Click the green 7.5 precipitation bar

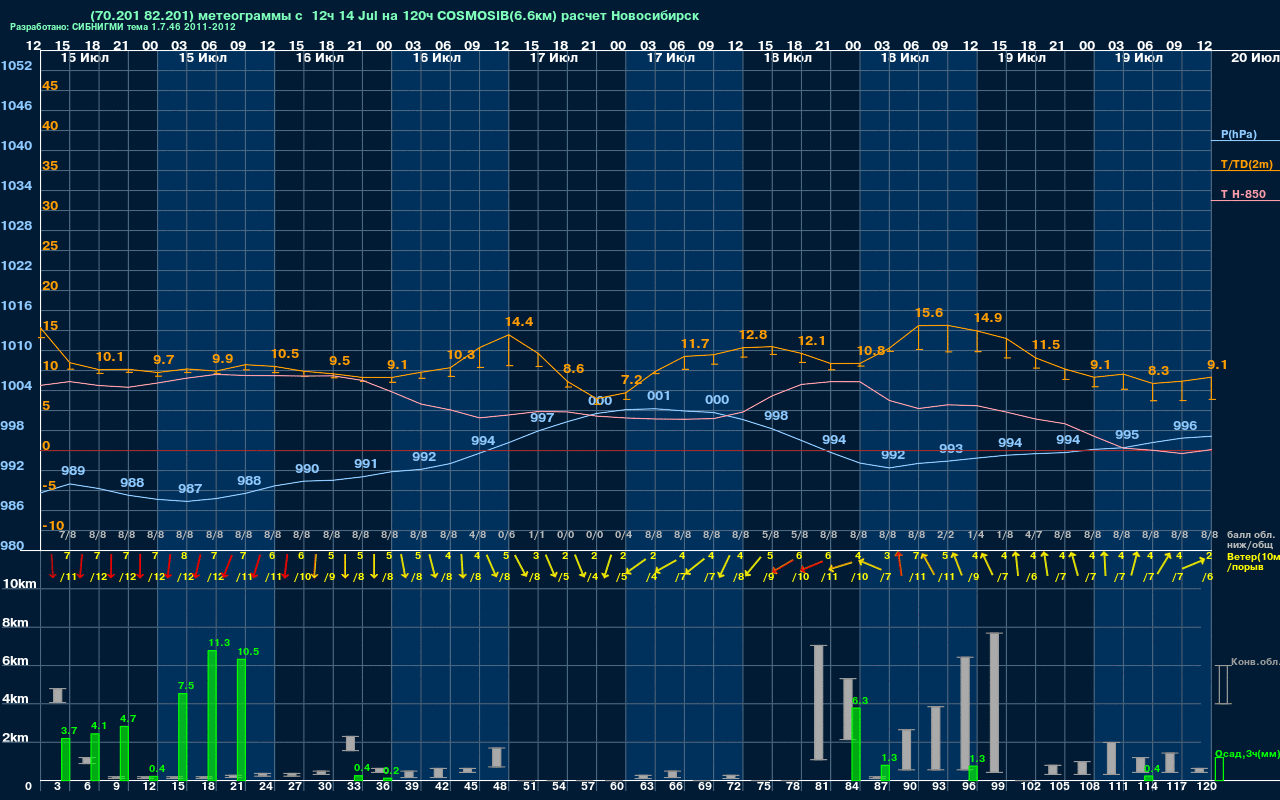click(x=183, y=737)
